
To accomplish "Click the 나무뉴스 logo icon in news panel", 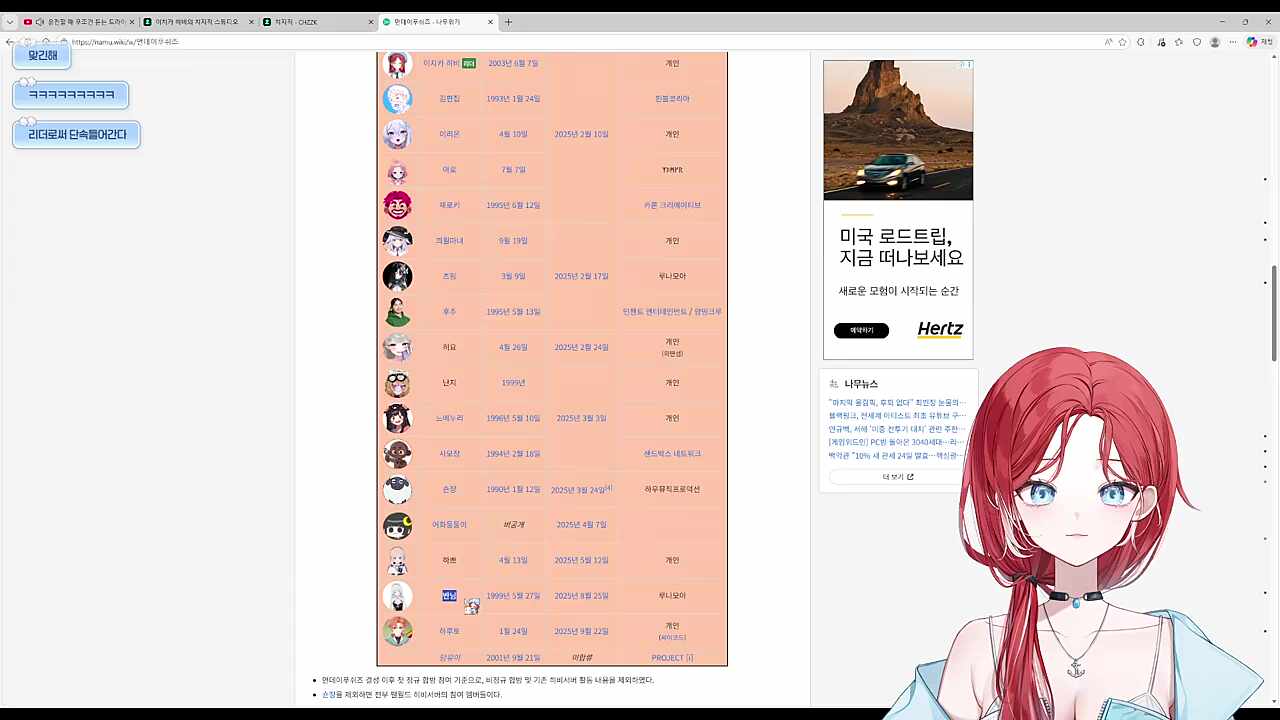I will point(833,383).
